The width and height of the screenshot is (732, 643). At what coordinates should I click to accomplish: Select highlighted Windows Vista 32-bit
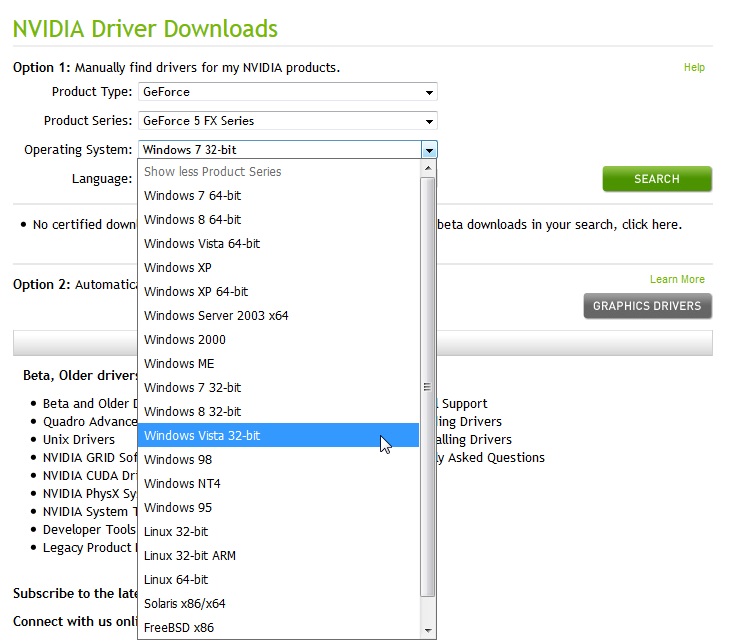click(279, 436)
